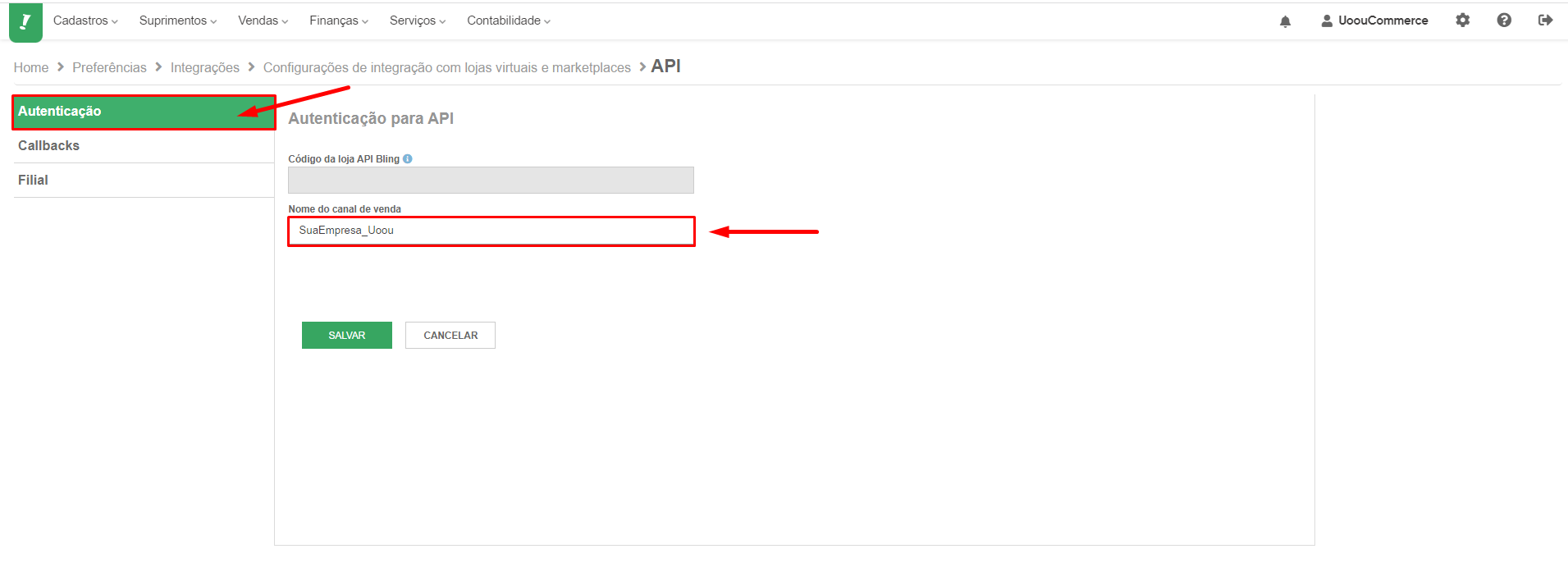This screenshot has width=1568, height=581.
Task: Expand the Cadastros menu
Action: click(x=85, y=21)
